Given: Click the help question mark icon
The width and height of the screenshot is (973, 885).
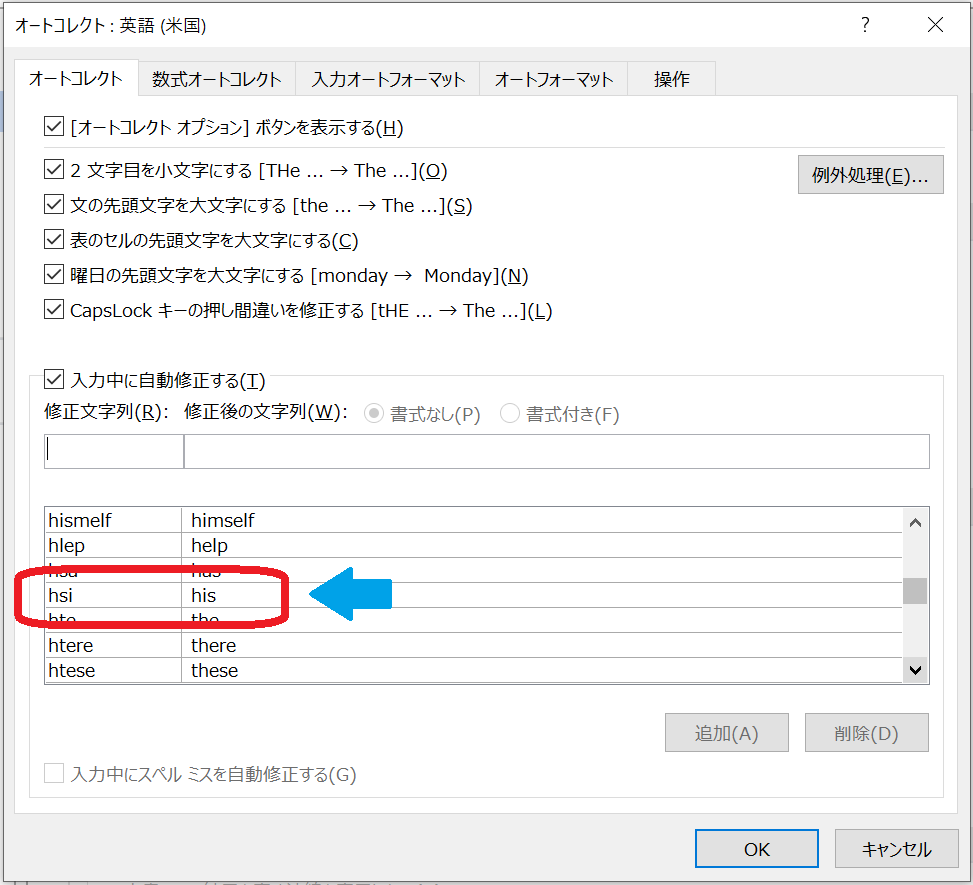Looking at the screenshot, I should coord(865,25).
